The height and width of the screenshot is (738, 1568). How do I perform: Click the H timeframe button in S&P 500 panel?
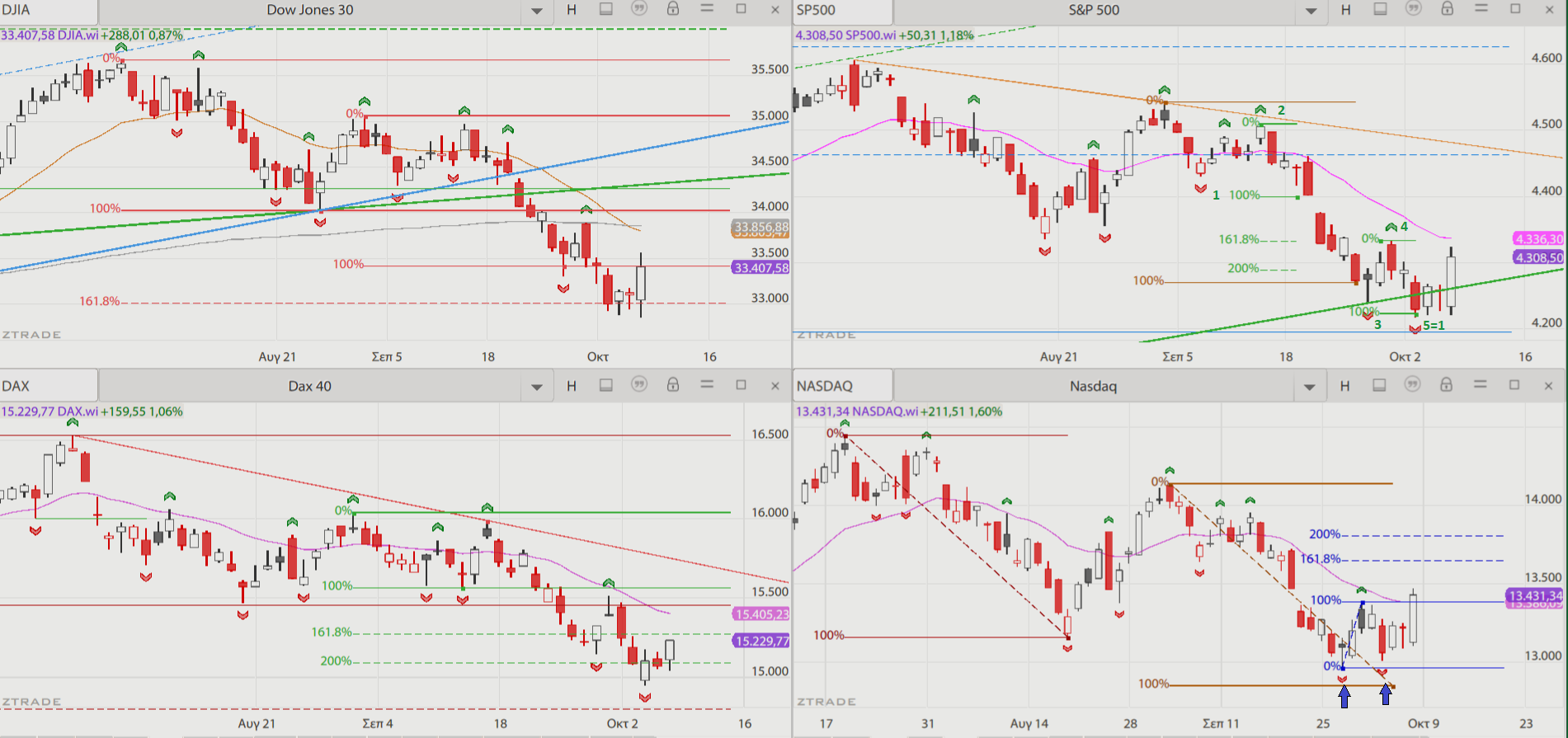click(1346, 10)
